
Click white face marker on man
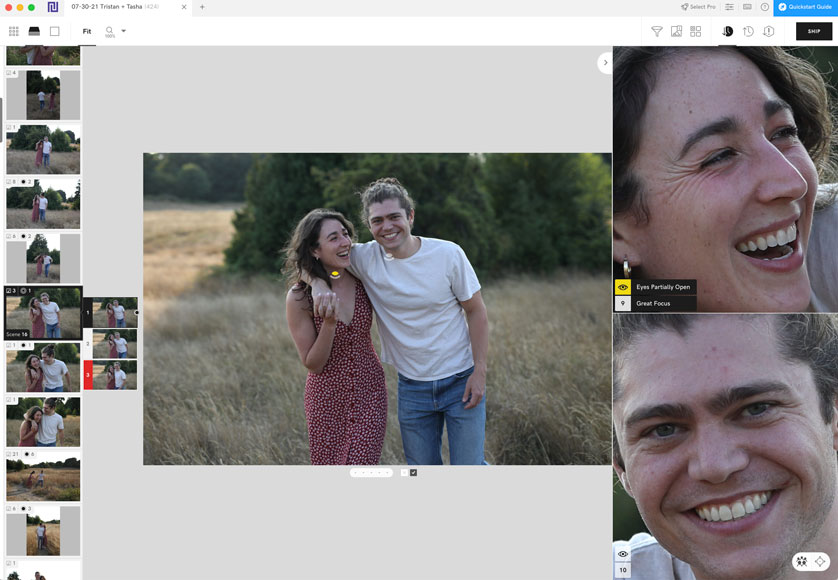point(389,256)
